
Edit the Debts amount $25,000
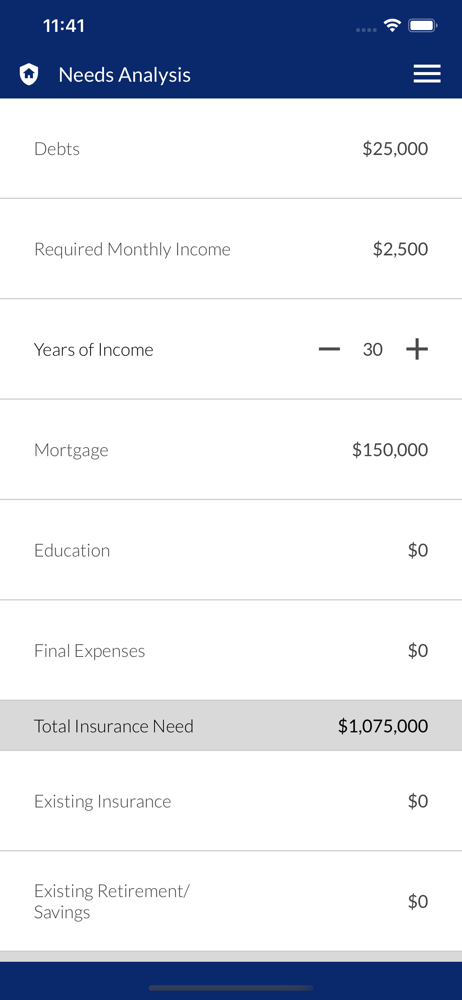(x=395, y=149)
